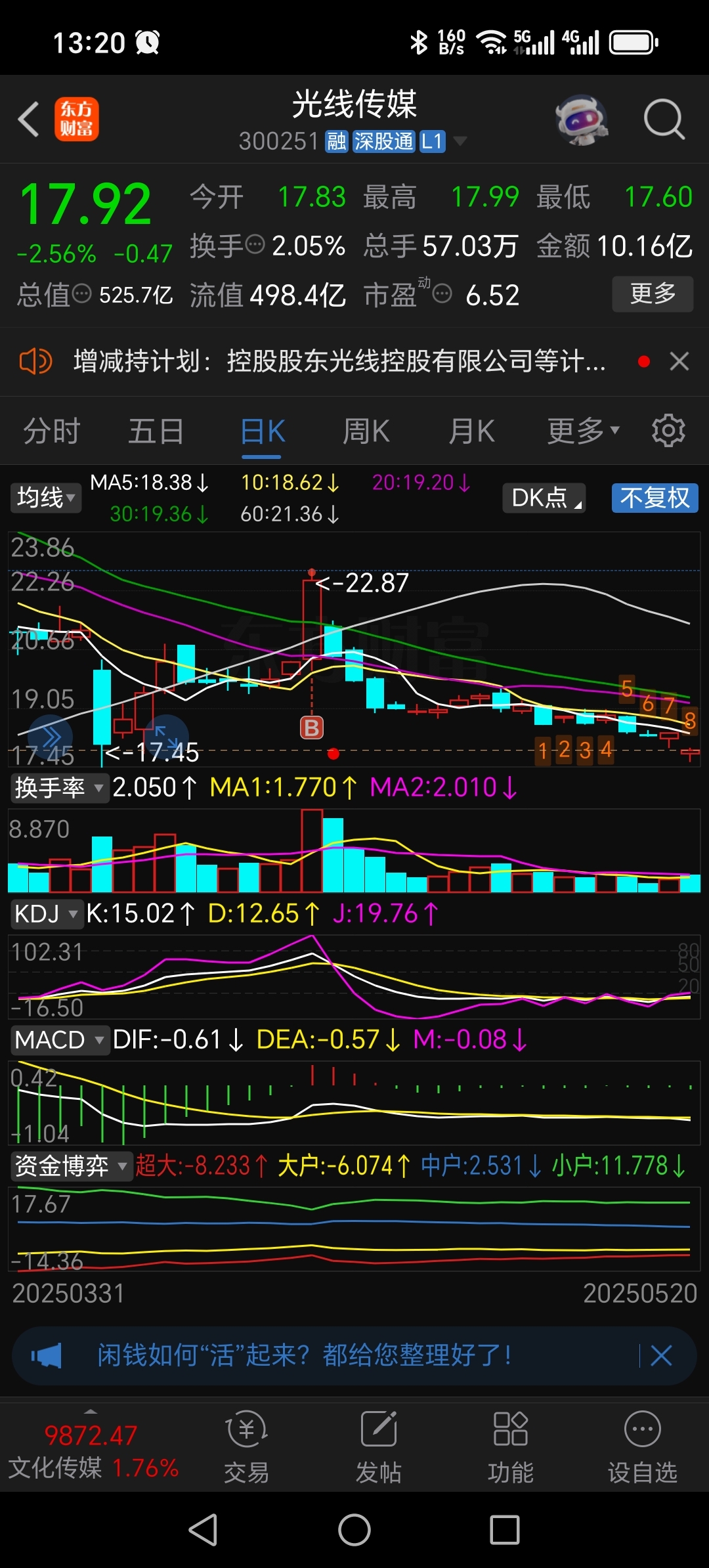Tap the 总值 info circle icon
Screen dimensions: 709x1568
click(x=82, y=294)
